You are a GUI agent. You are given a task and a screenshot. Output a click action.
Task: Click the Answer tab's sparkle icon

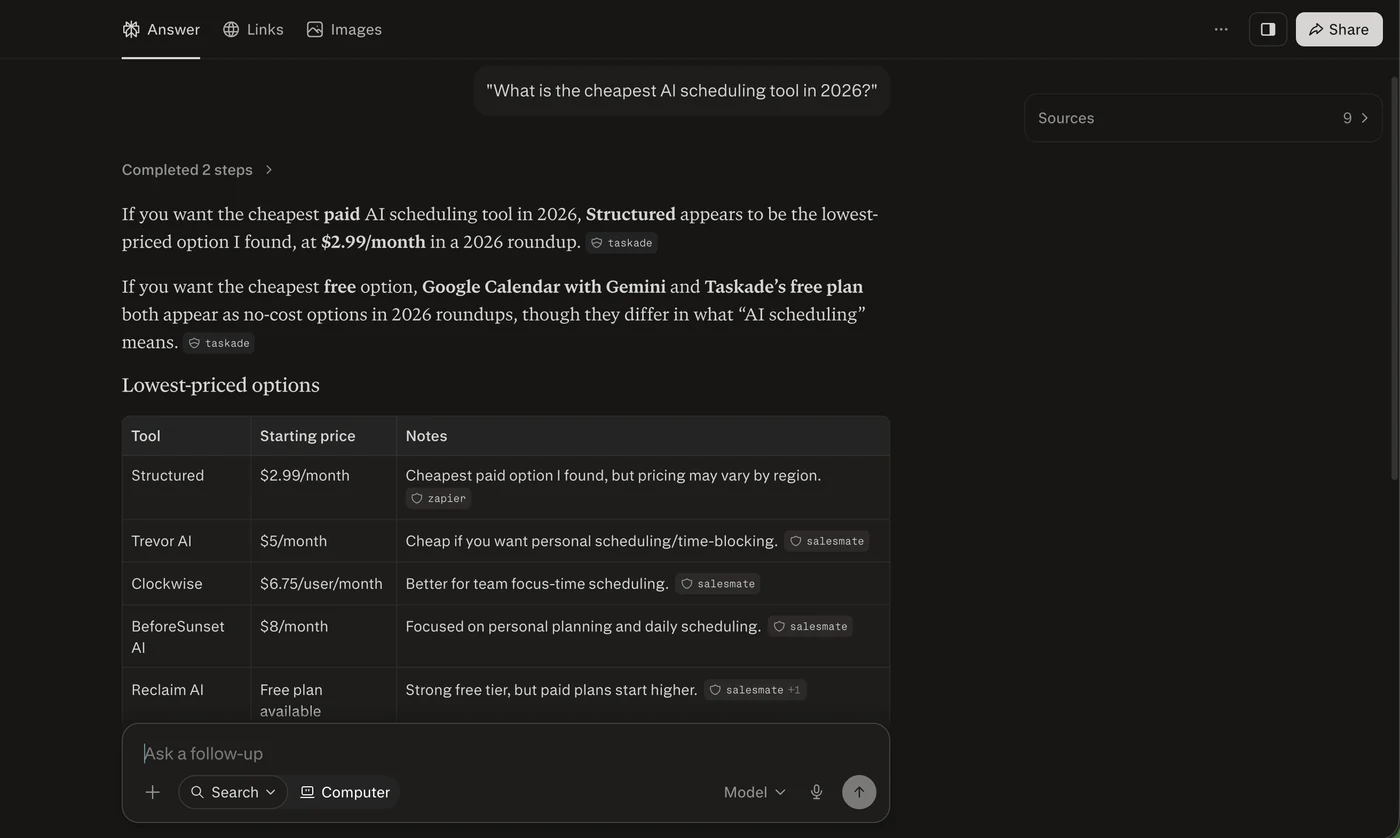click(131, 29)
